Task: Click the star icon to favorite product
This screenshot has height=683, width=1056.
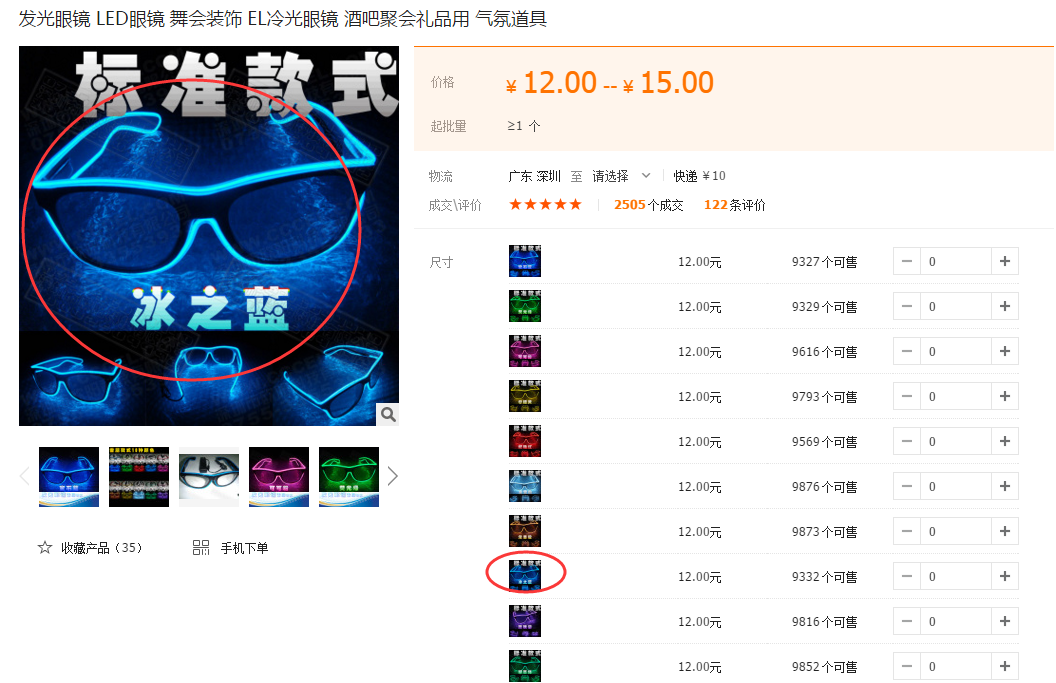Action: [x=45, y=548]
